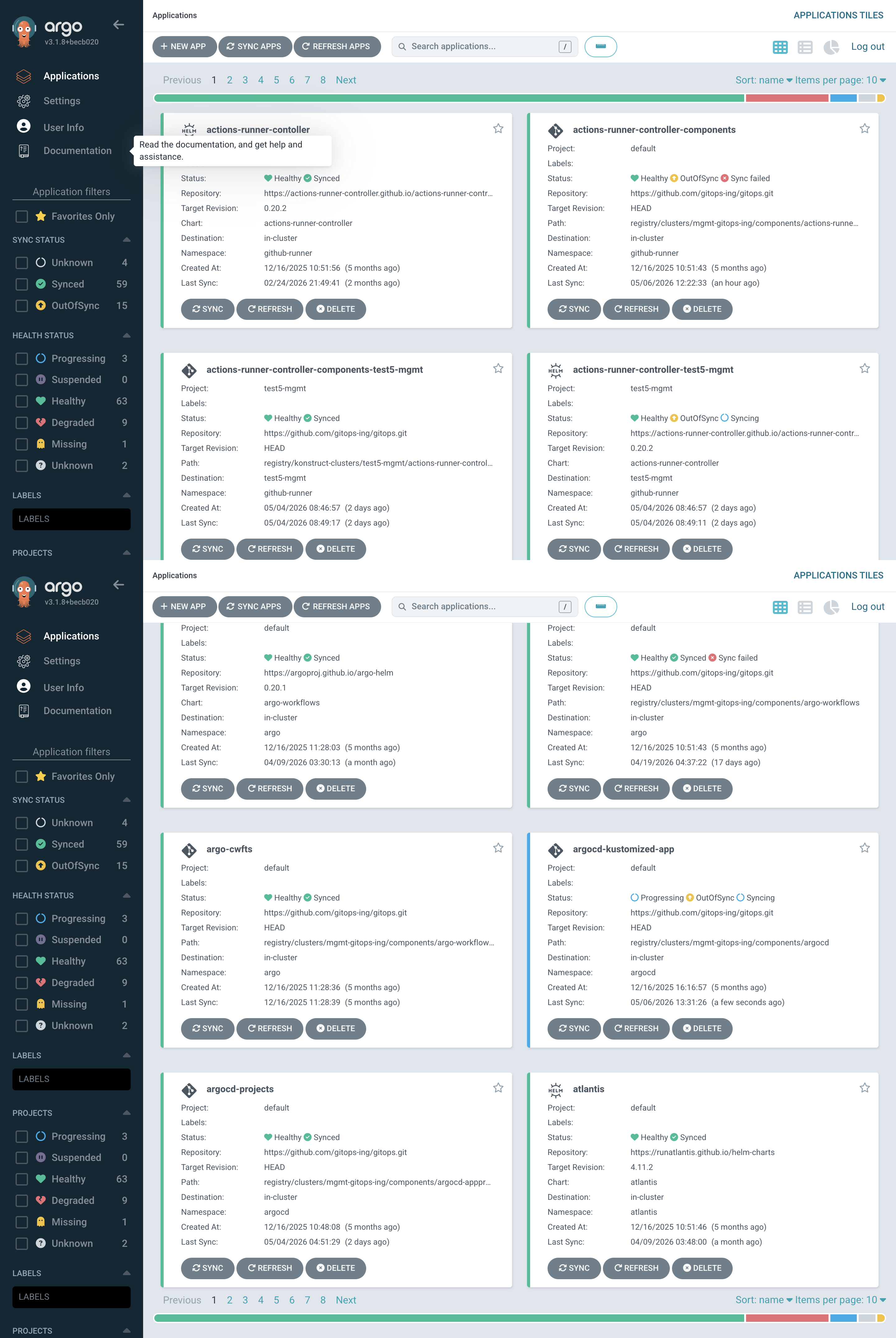Image resolution: width=896 pixels, height=1338 pixels.
Task: Click blue segment of topmost status bar
Action: click(843, 98)
